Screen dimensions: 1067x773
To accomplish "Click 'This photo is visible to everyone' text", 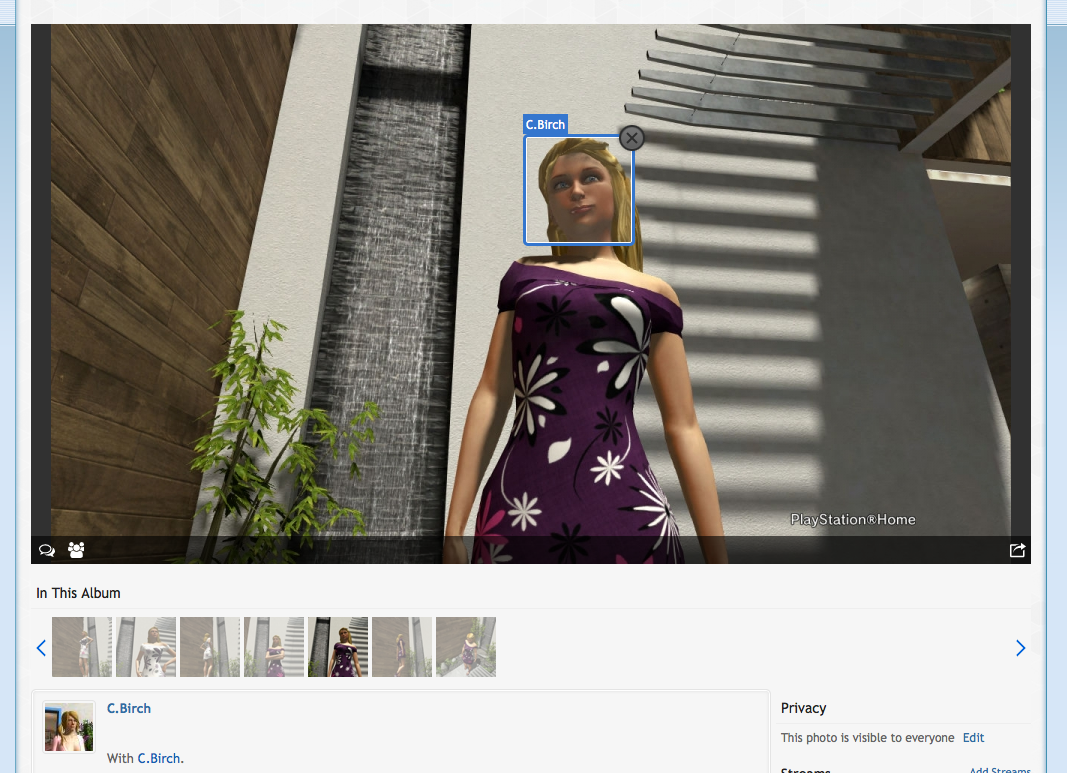I will point(868,738).
